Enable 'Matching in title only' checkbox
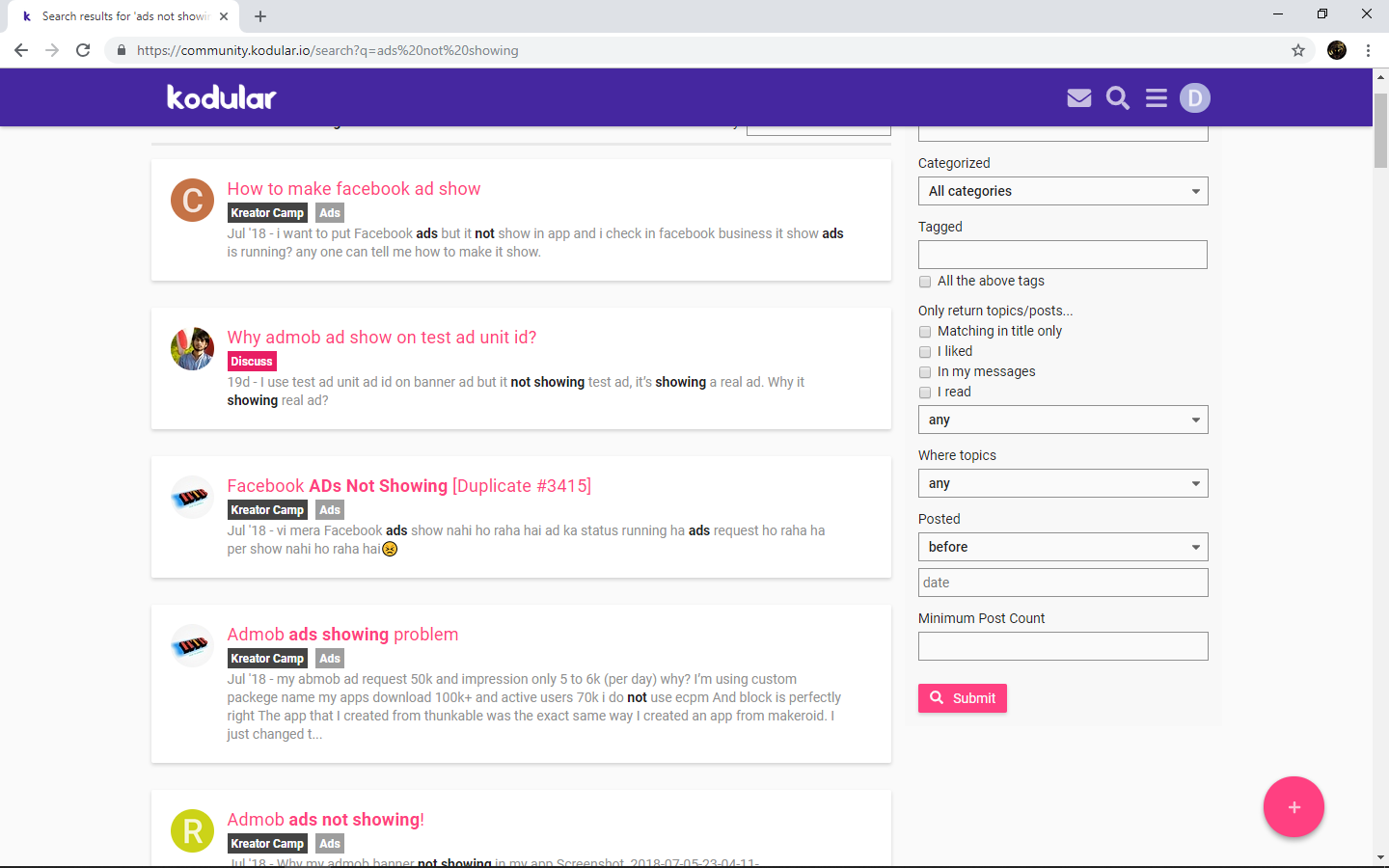The height and width of the screenshot is (868, 1389). [925, 331]
